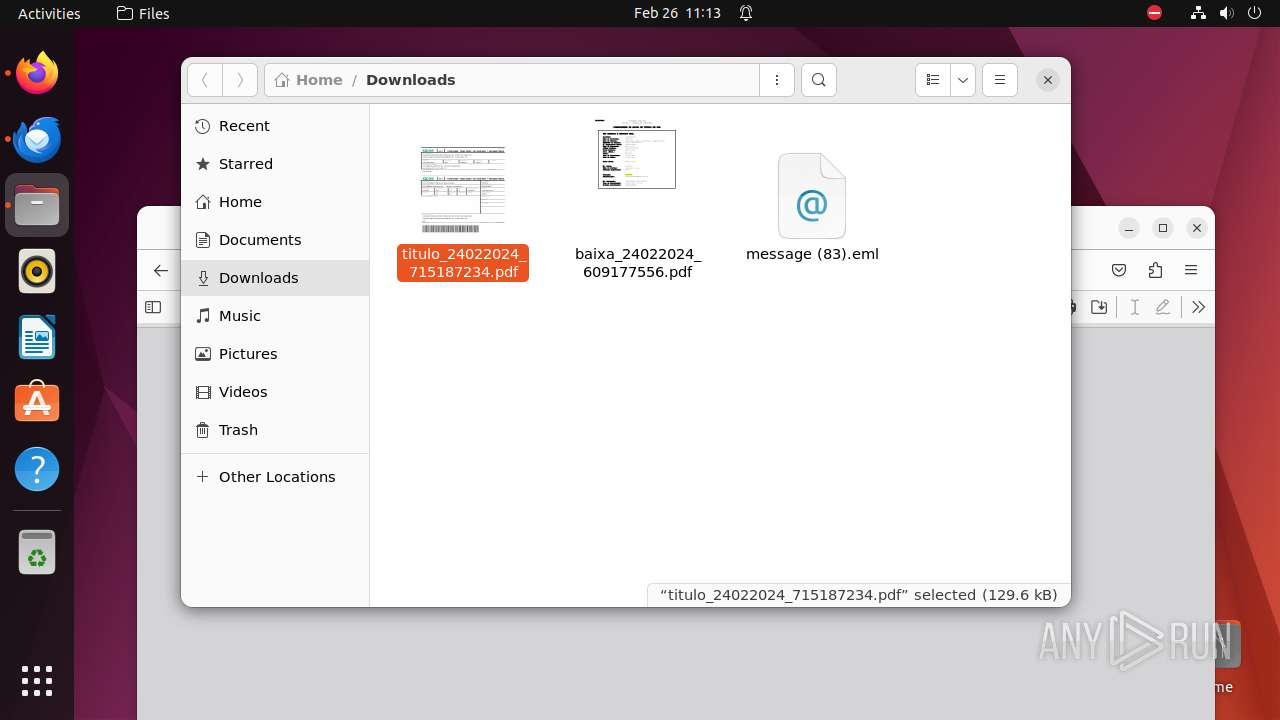This screenshot has height=720, width=1280.
Task: Open Music folder in sidebar
Action: 275,316
